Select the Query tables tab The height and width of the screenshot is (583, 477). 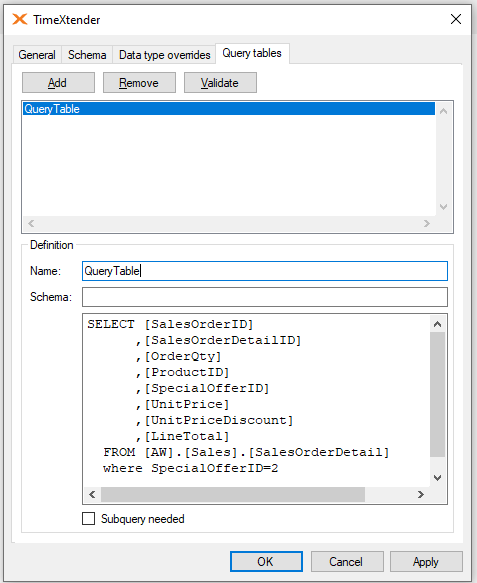coord(252,53)
